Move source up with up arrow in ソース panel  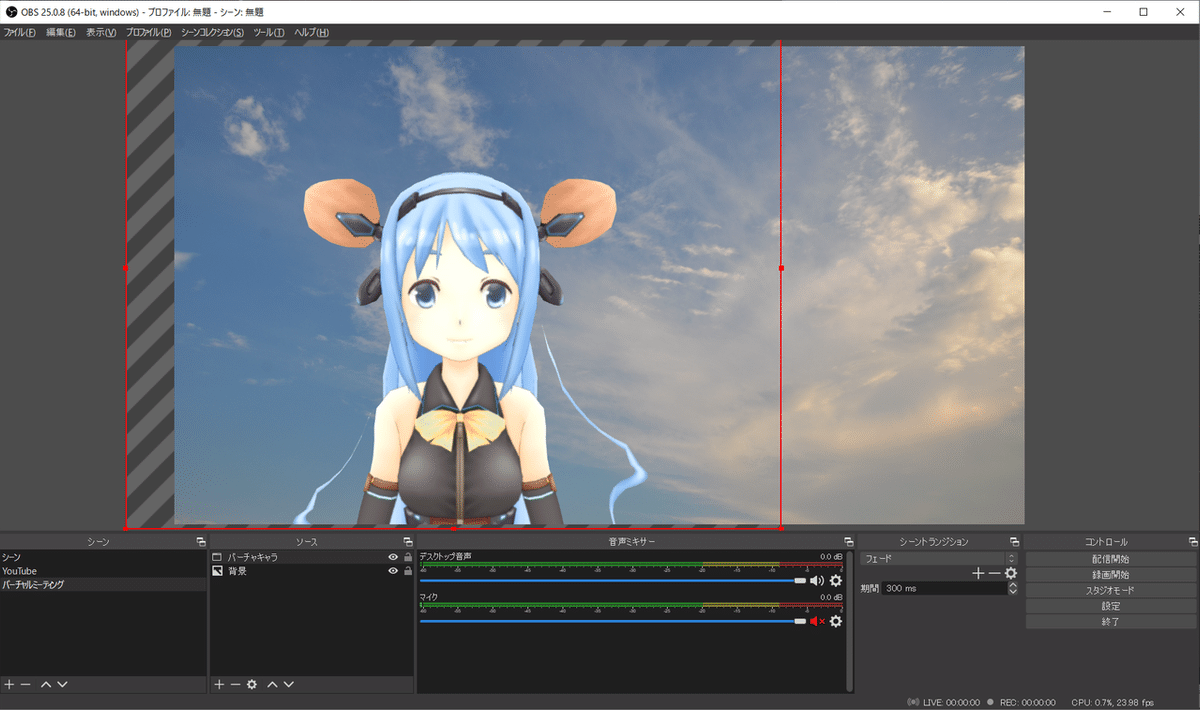pos(272,684)
